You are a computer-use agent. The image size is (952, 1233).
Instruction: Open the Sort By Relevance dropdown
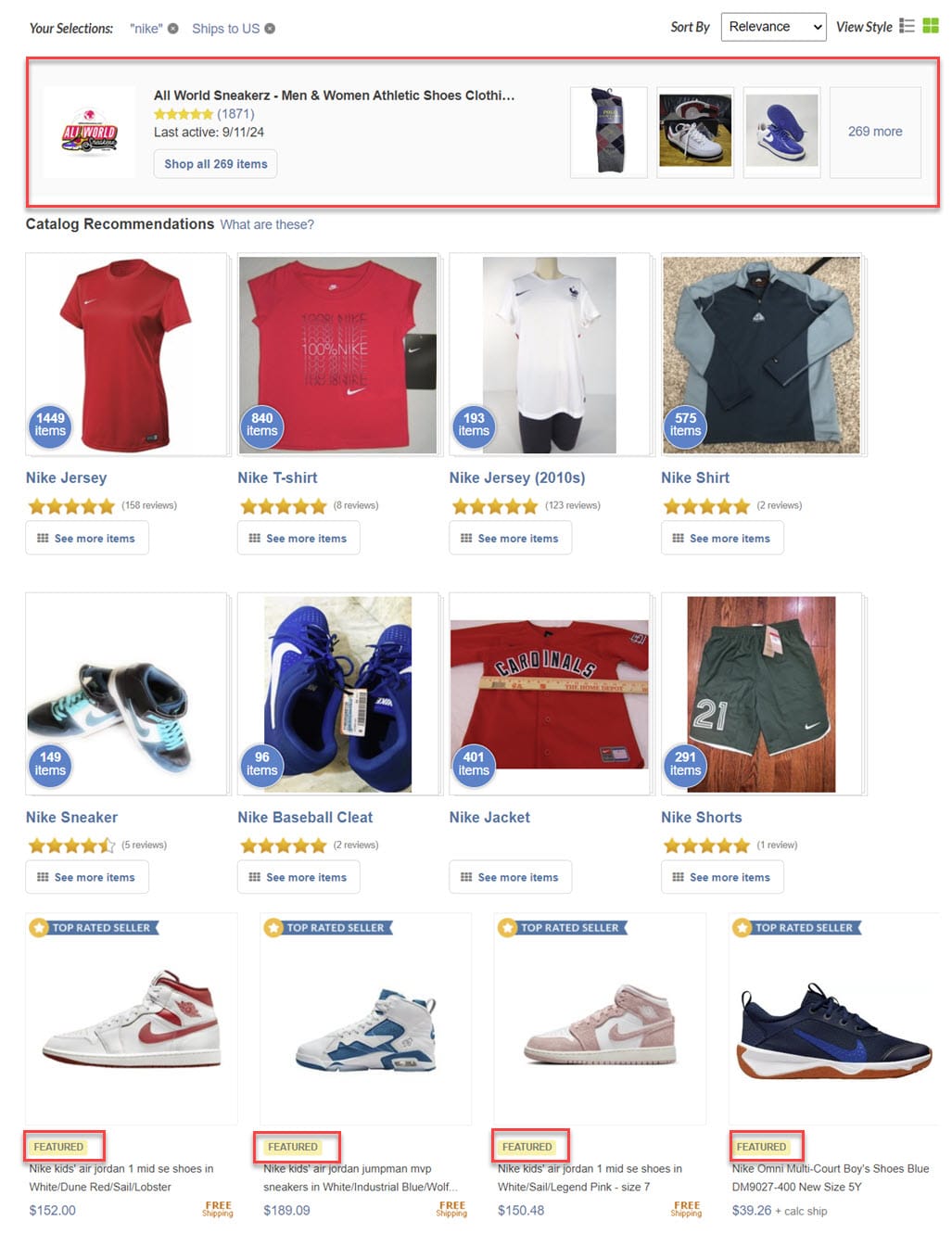click(x=773, y=27)
